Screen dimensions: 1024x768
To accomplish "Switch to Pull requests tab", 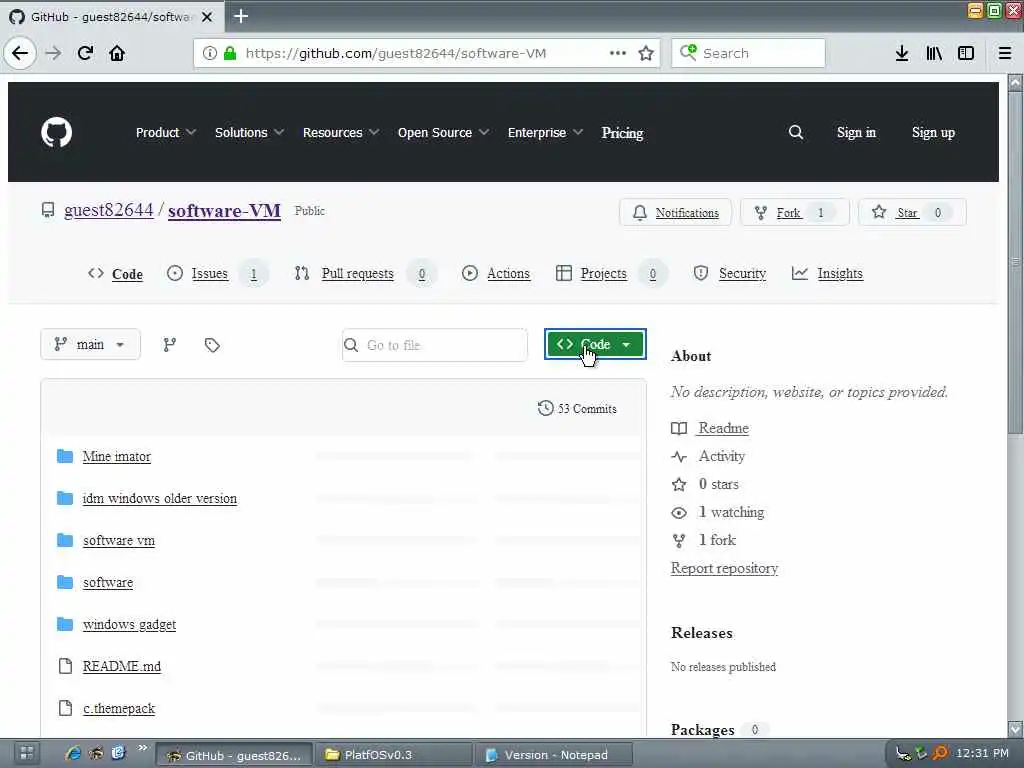I will click(365, 274).
